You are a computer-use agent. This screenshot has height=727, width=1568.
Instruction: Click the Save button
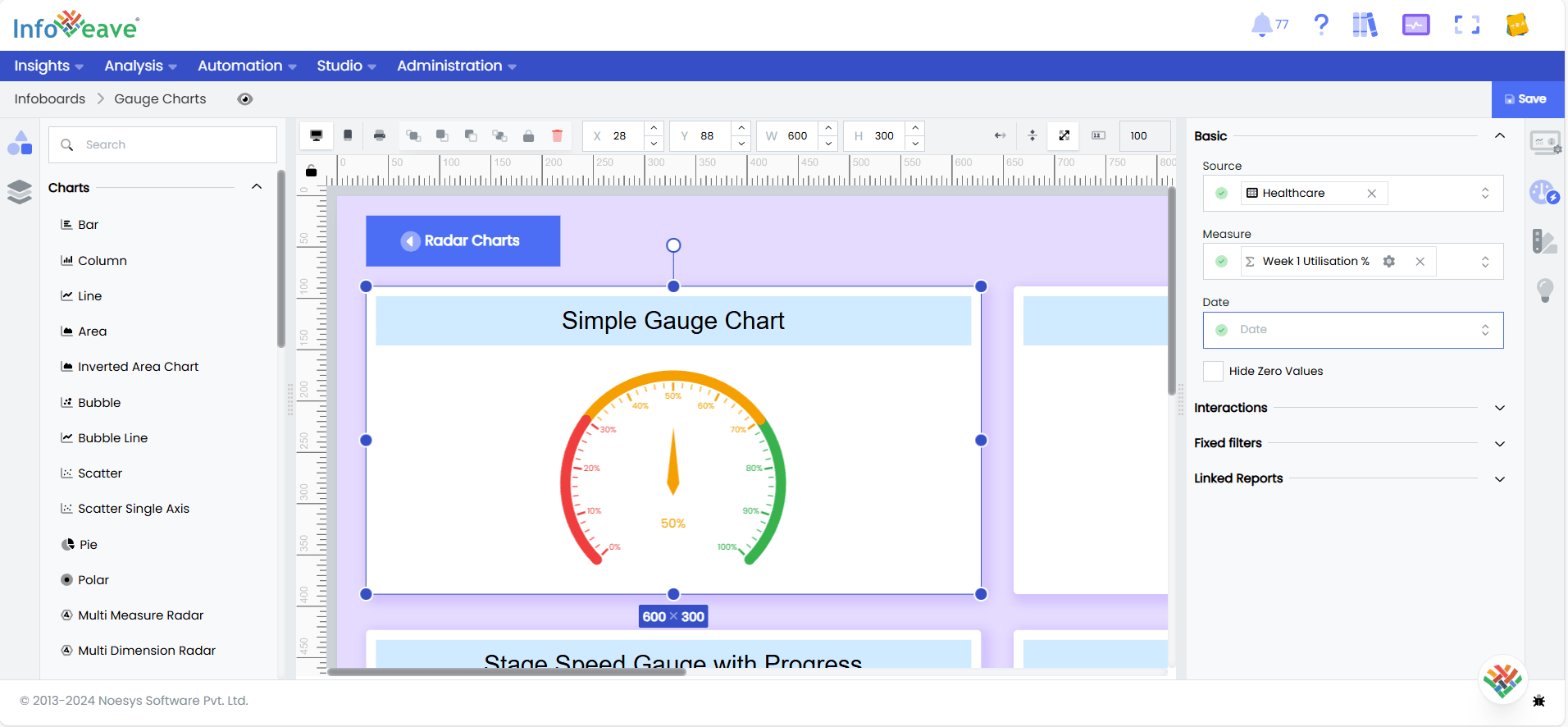[1526, 99]
